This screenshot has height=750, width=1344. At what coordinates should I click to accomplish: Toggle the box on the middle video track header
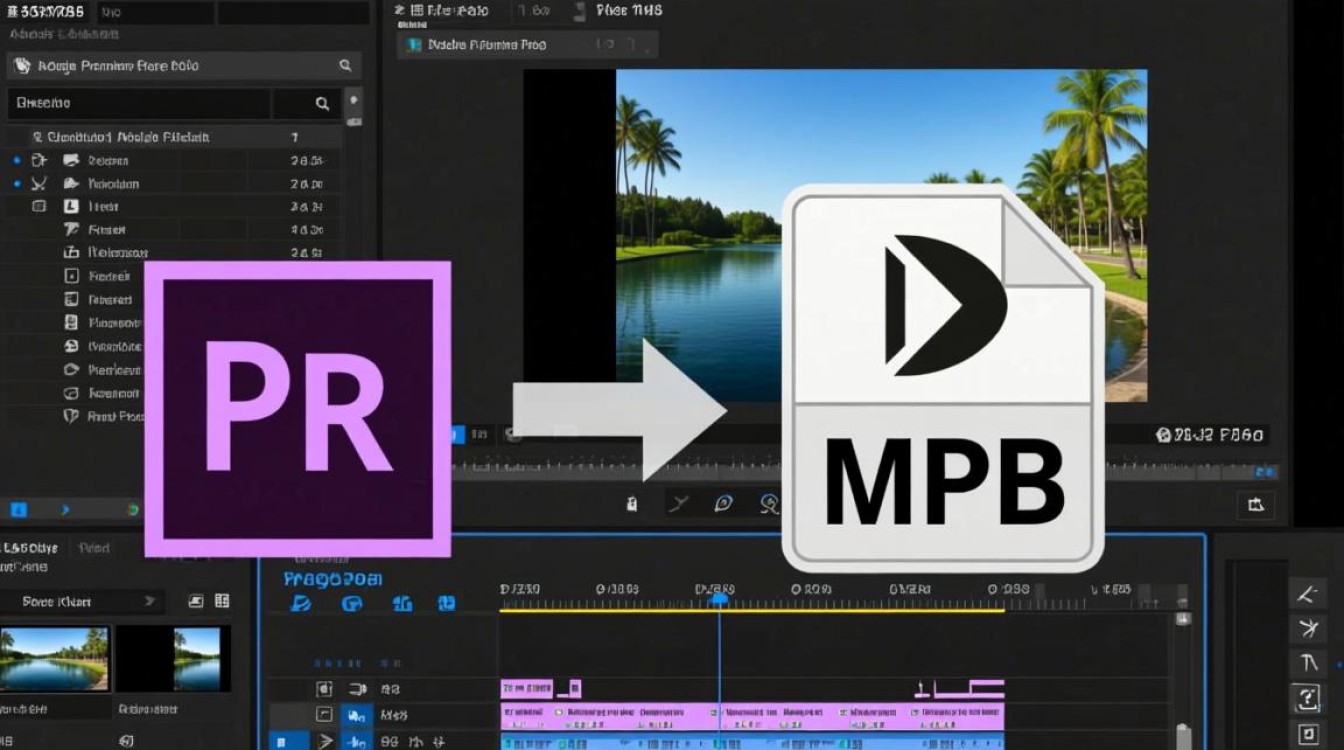(323, 715)
